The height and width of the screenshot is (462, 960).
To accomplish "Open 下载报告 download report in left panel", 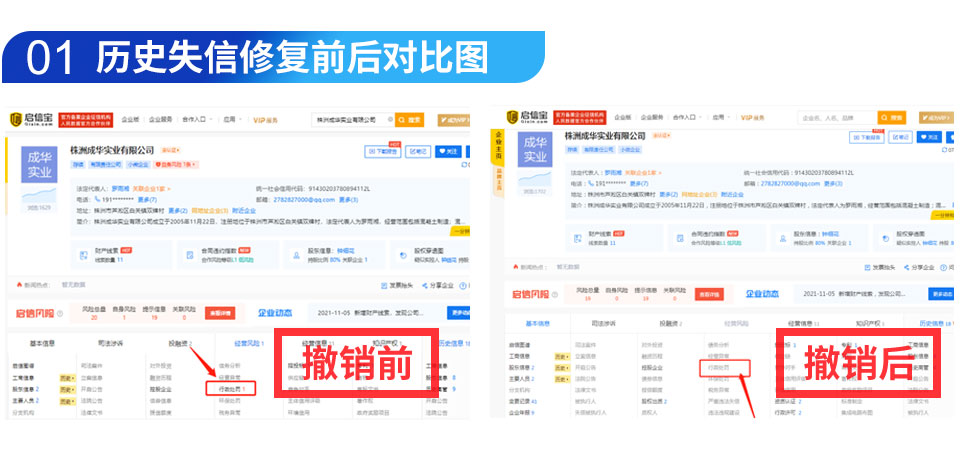I will tap(383, 151).
